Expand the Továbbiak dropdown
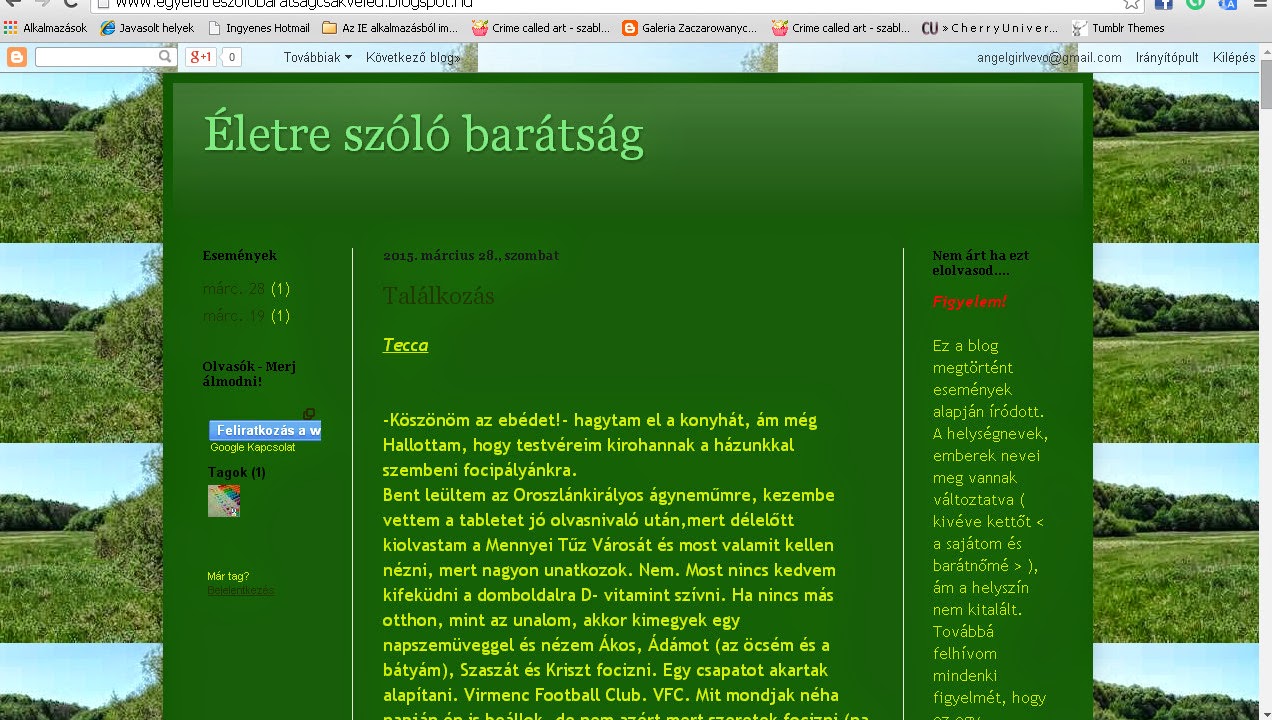This screenshot has width=1272, height=720. click(x=318, y=57)
